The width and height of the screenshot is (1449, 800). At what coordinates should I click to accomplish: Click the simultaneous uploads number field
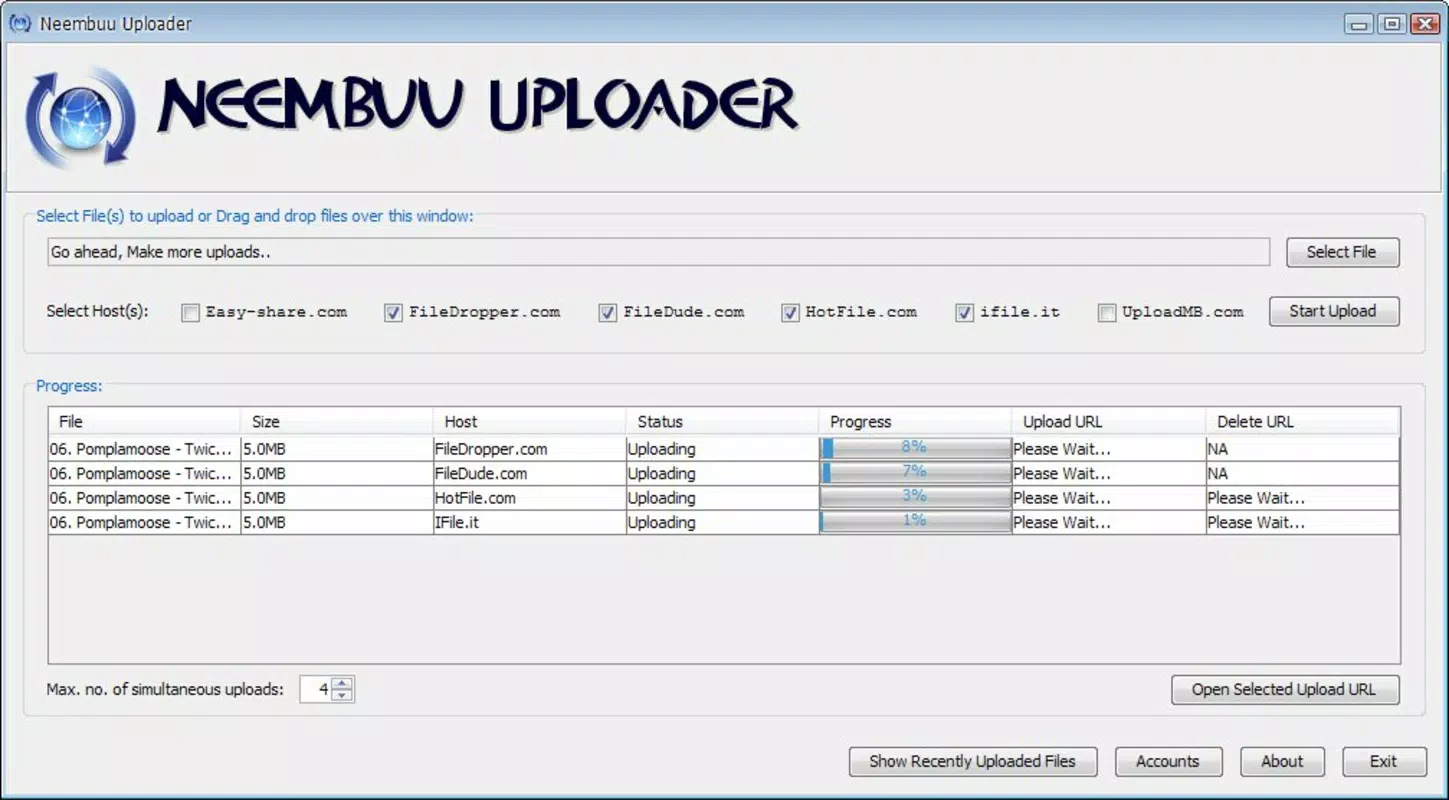[316, 689]
